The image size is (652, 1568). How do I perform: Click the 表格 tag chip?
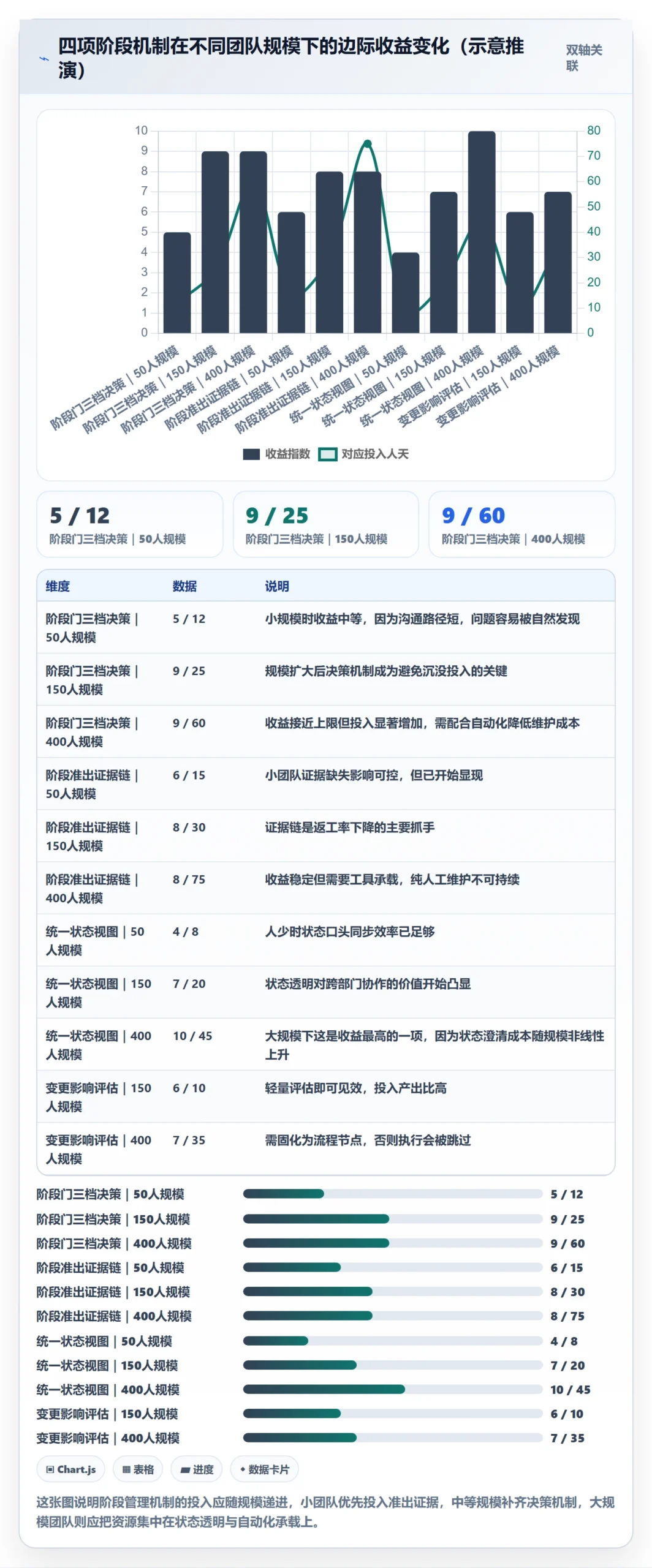click(138, 1469)
